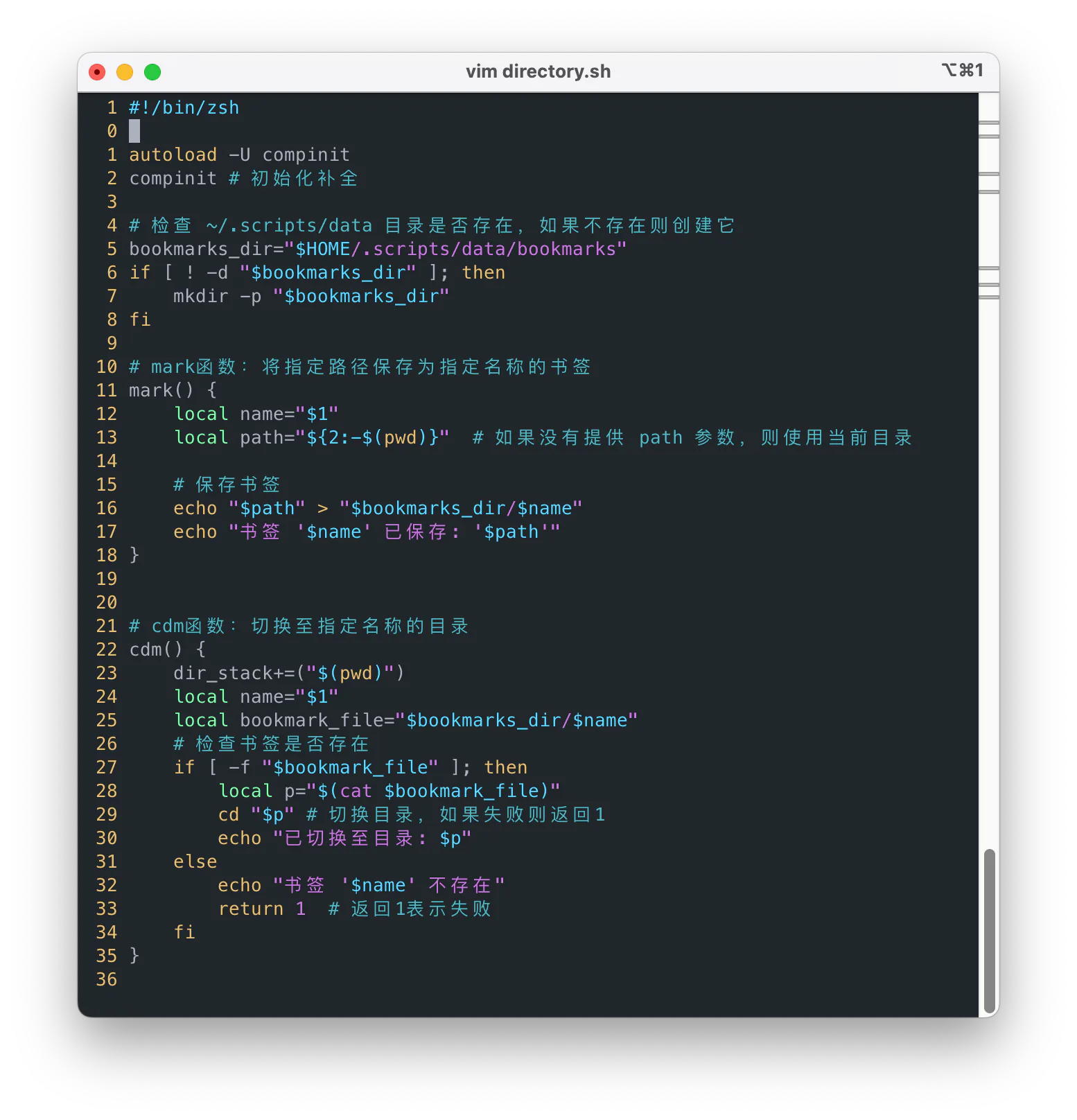The width and height of the screenshot is (1077, 1120).
Task: Click the comment starting "# cdm函数"
Action: point(299,626)
